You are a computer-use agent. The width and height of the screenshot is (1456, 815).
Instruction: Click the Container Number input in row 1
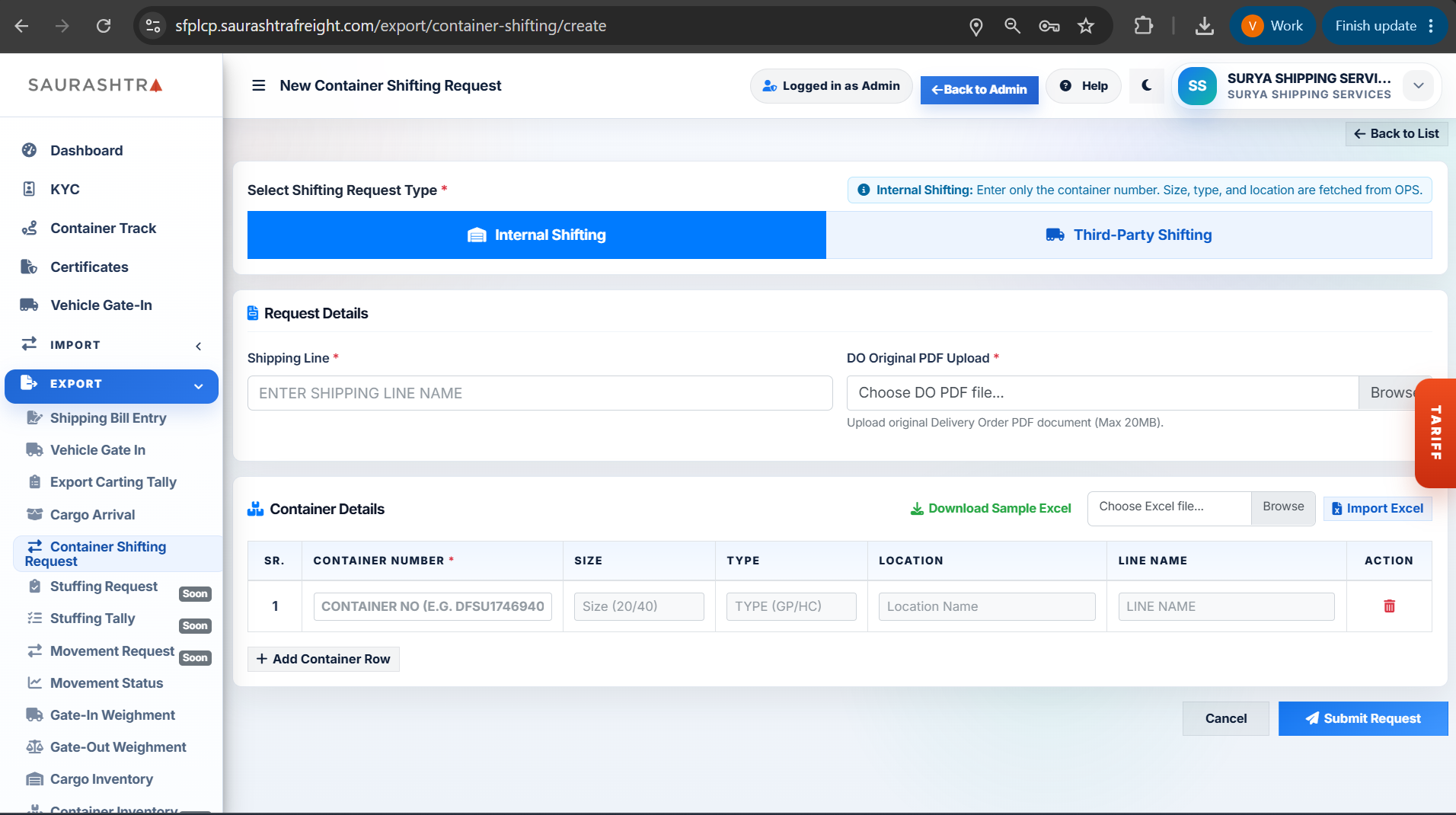(433, 606)
